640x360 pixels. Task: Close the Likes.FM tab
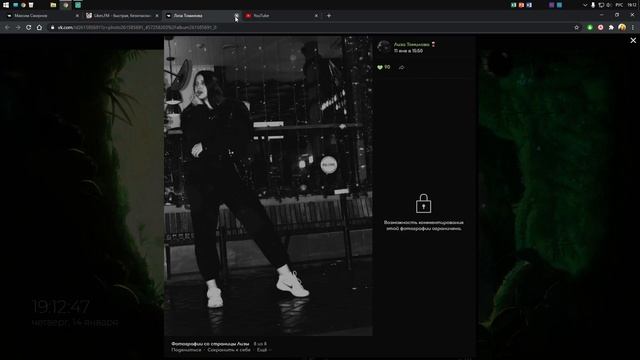pos(157,16)
